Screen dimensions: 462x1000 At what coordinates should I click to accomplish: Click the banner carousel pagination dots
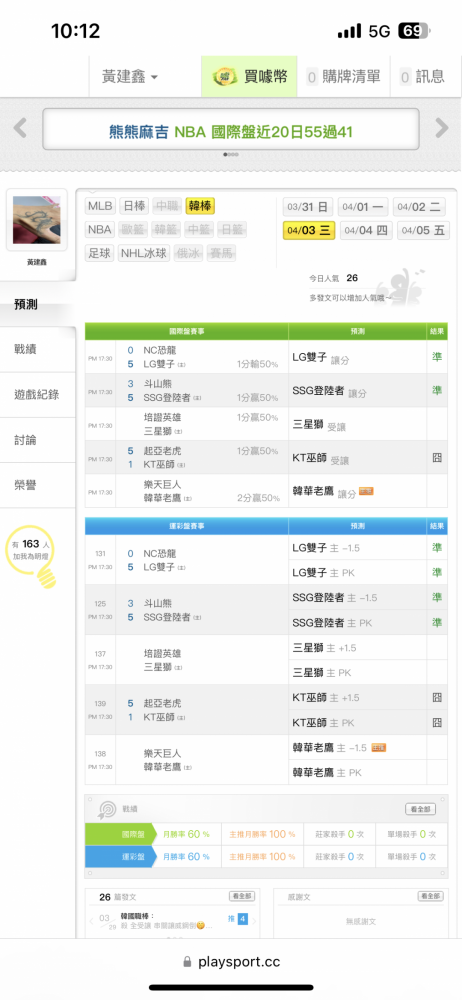231,154
